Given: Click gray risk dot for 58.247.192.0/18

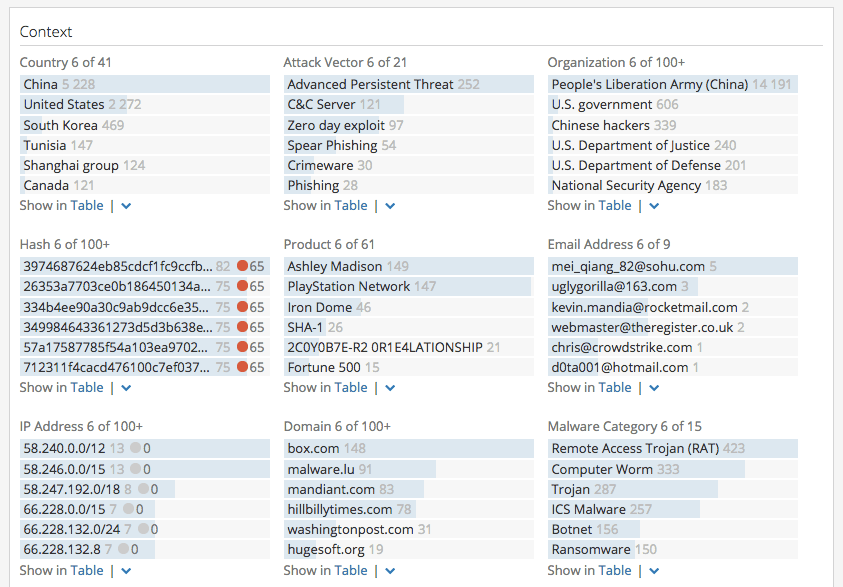Looking at the screenshot, I should point(143,489).
